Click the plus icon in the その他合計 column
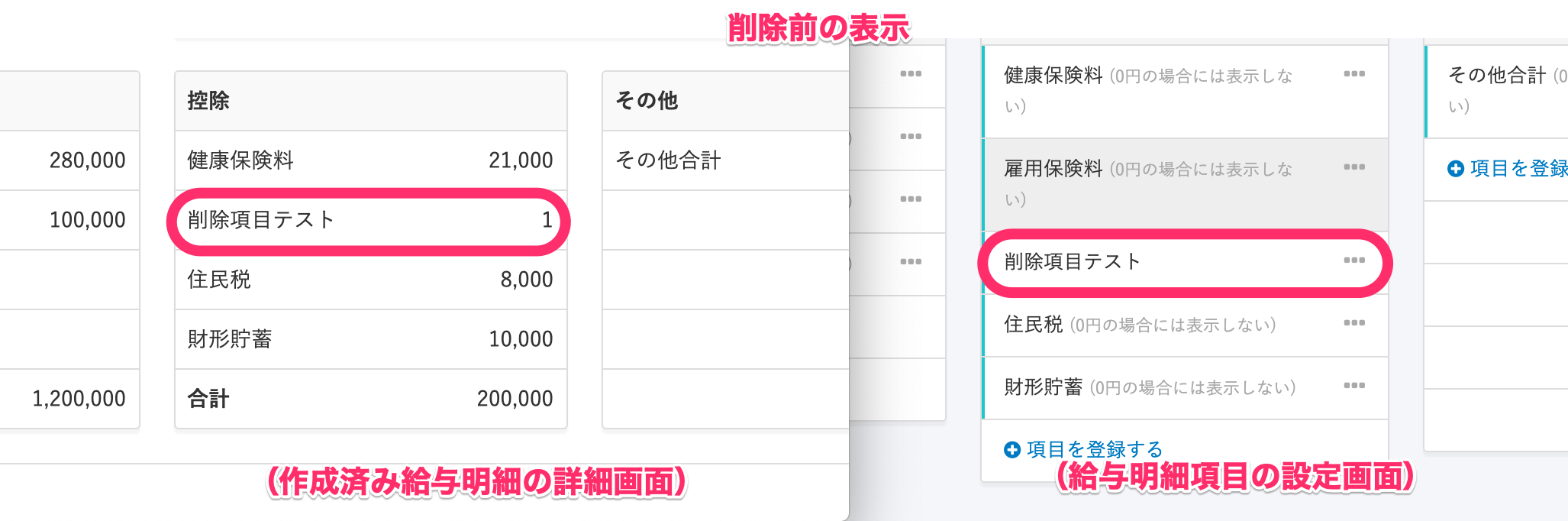The width and height of the screenshot is (1568, 521). pyautogui.click(x=1456, y=169)
